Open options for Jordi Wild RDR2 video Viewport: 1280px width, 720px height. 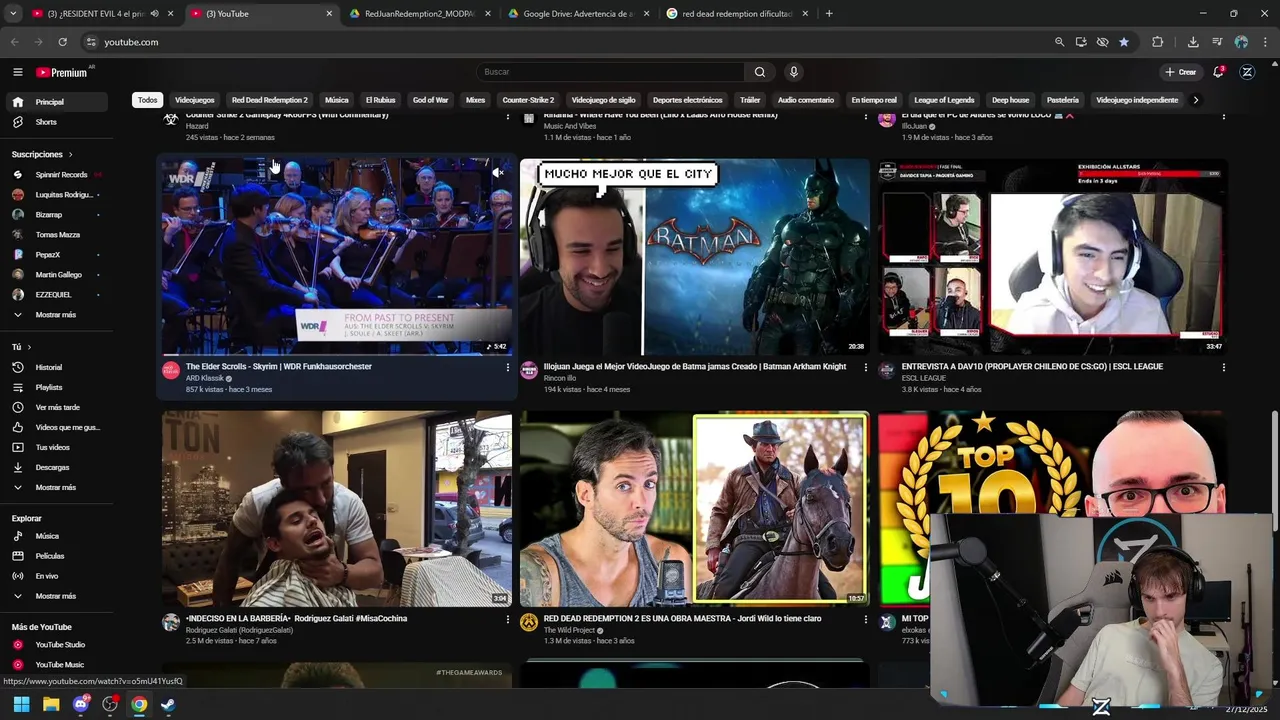865,619
